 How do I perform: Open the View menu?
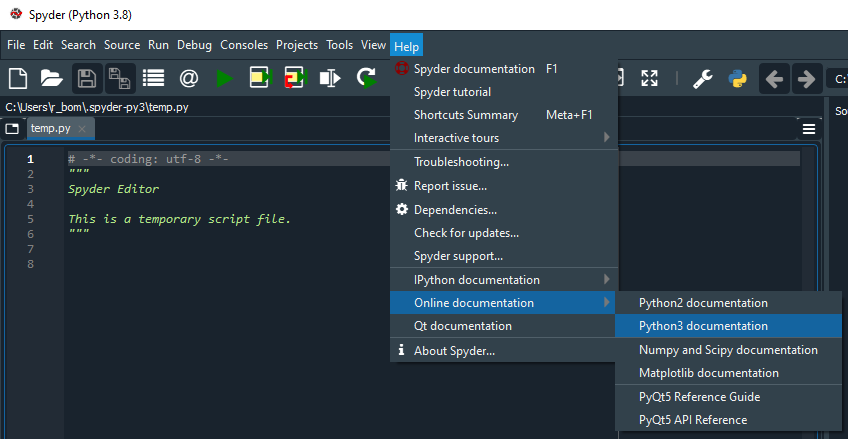[373, 45]
